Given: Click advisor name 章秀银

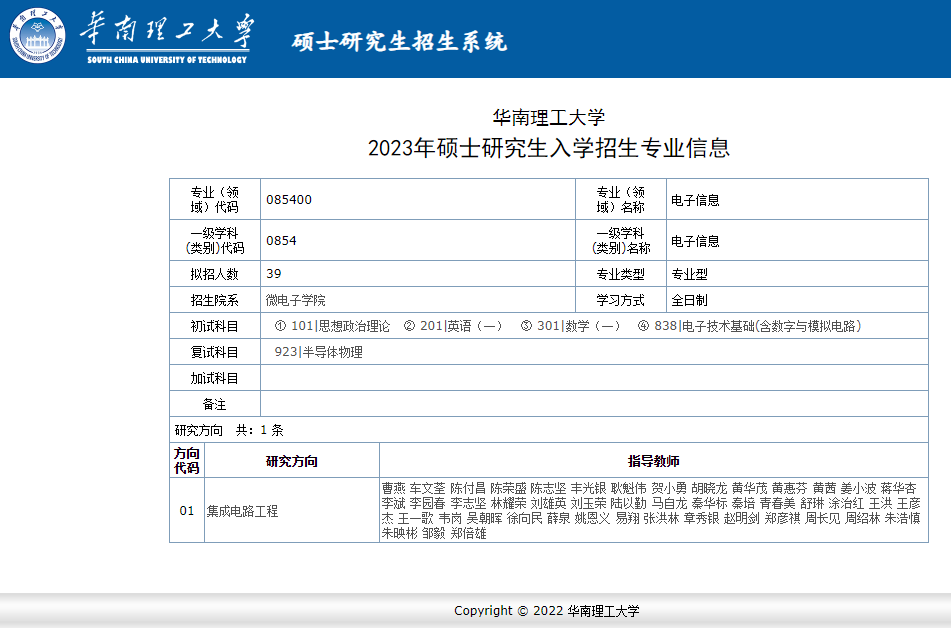Looking at the screenshot, I should (x=701, y=518).
